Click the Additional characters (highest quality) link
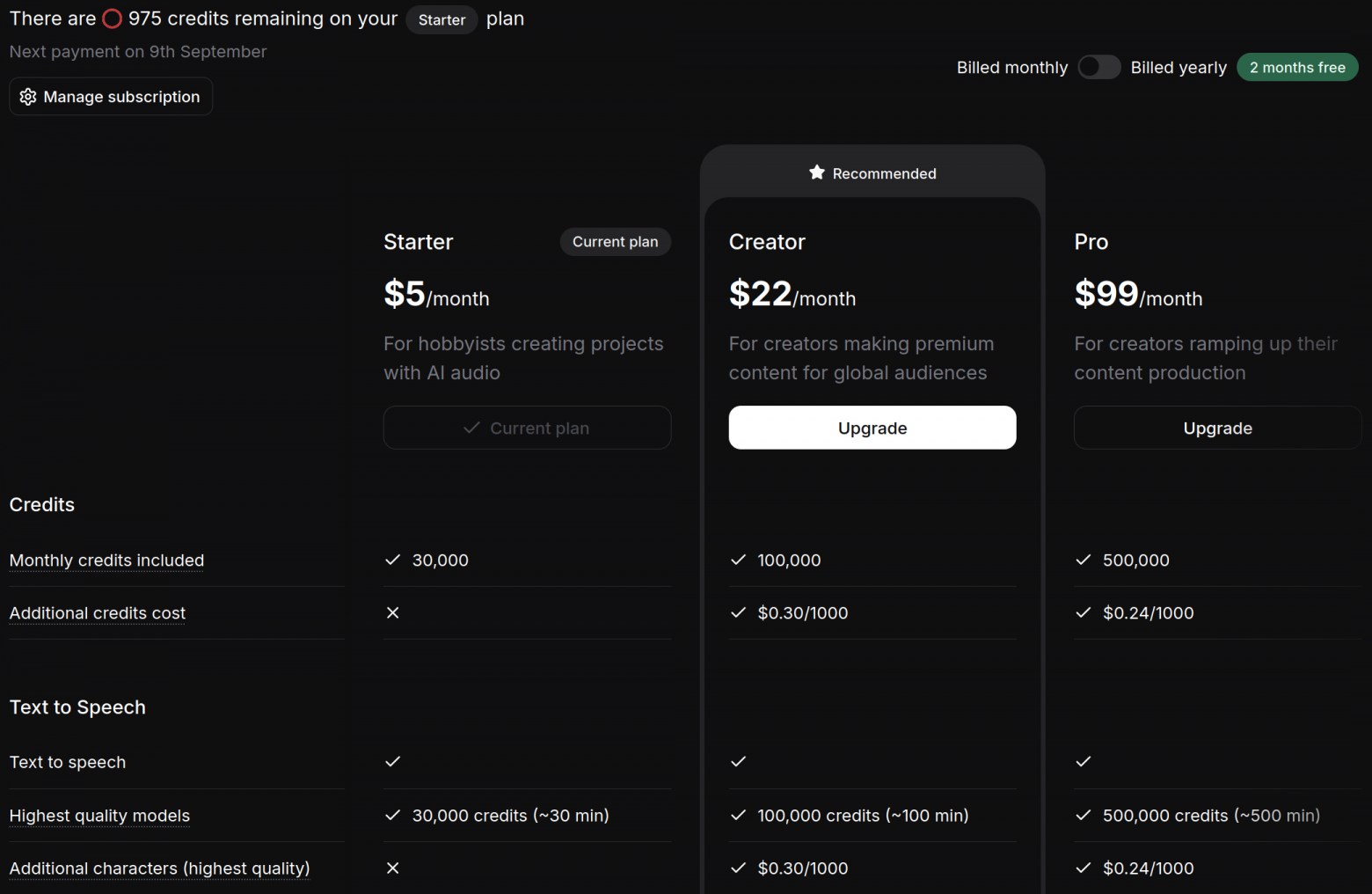The height and width of the screenshot is (894, 1372). tap(159, 868)
